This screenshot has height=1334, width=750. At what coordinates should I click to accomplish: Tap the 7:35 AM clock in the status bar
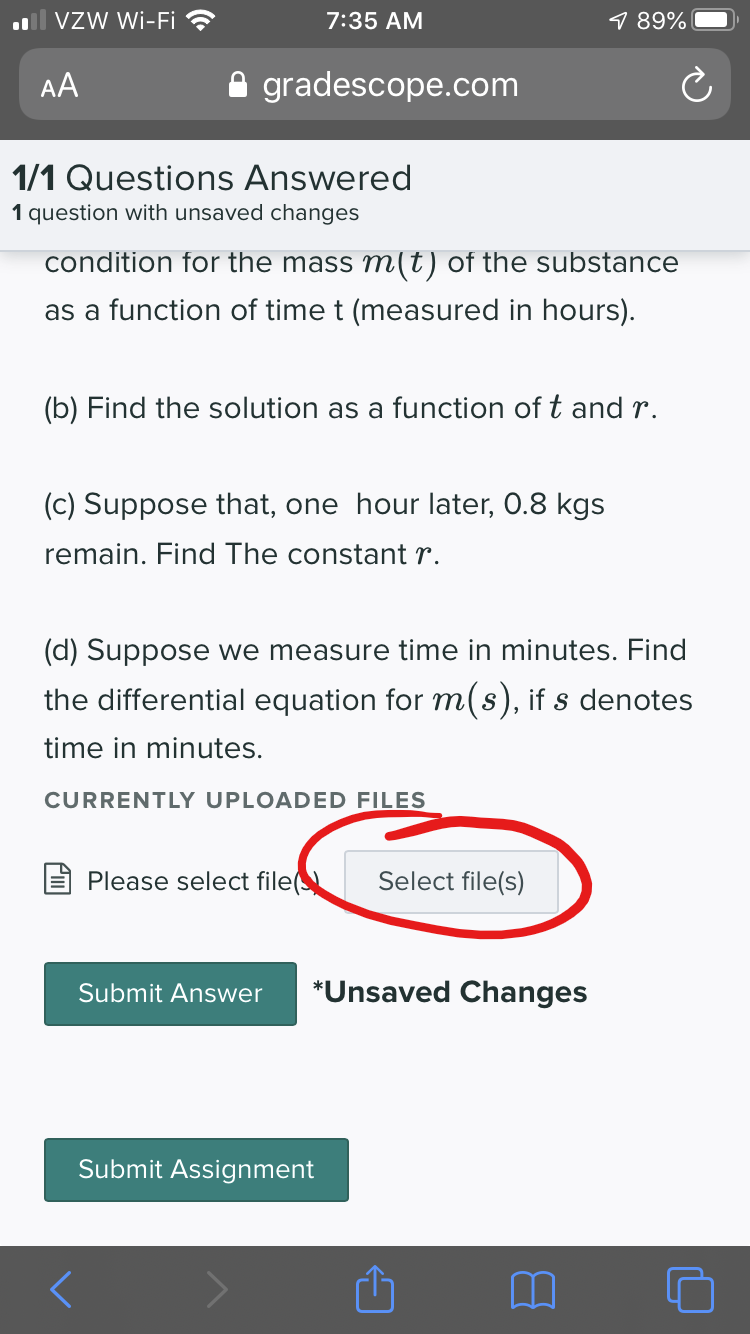pos(374,20)
